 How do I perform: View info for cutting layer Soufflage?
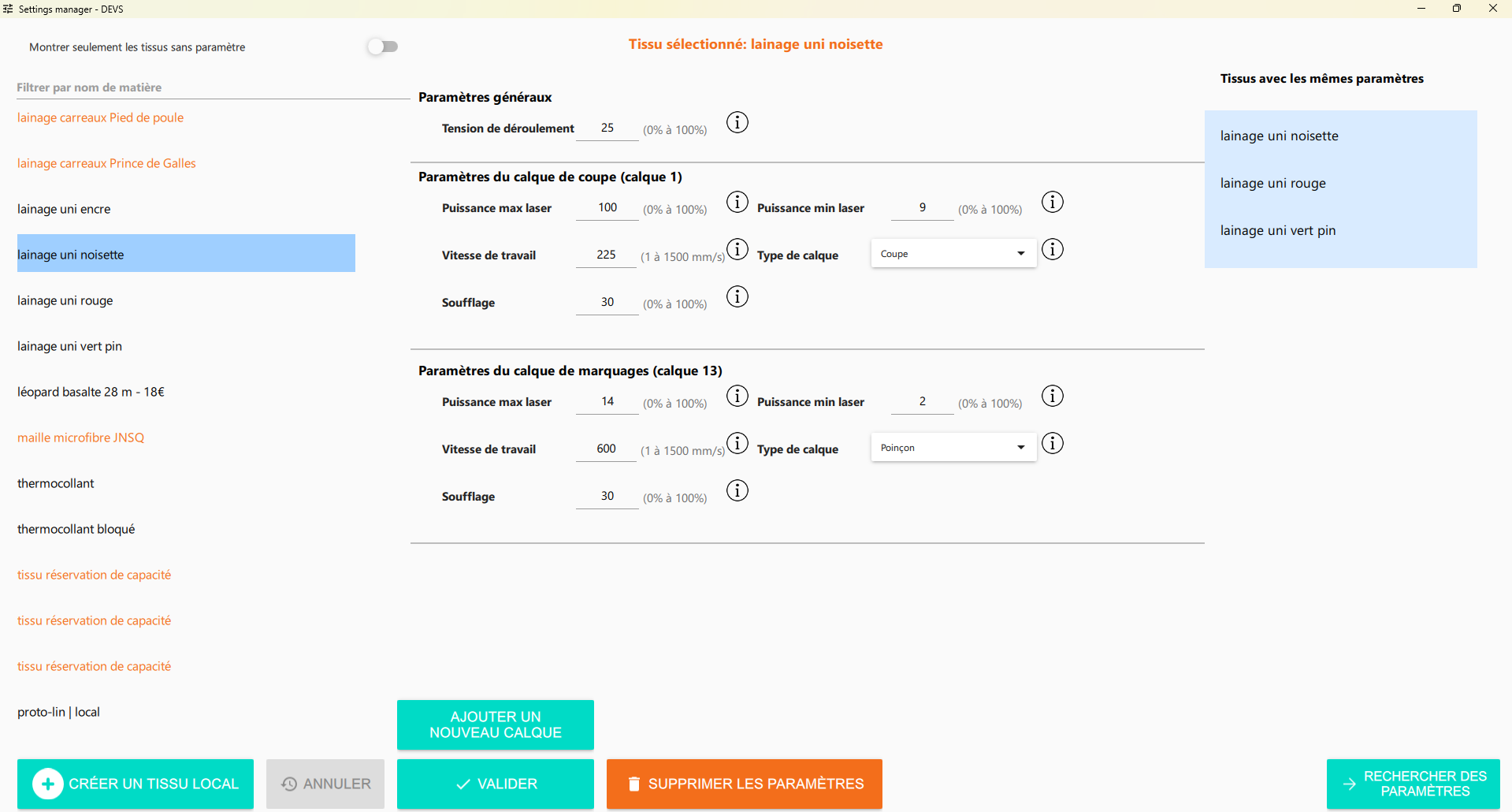pos(737,297)
